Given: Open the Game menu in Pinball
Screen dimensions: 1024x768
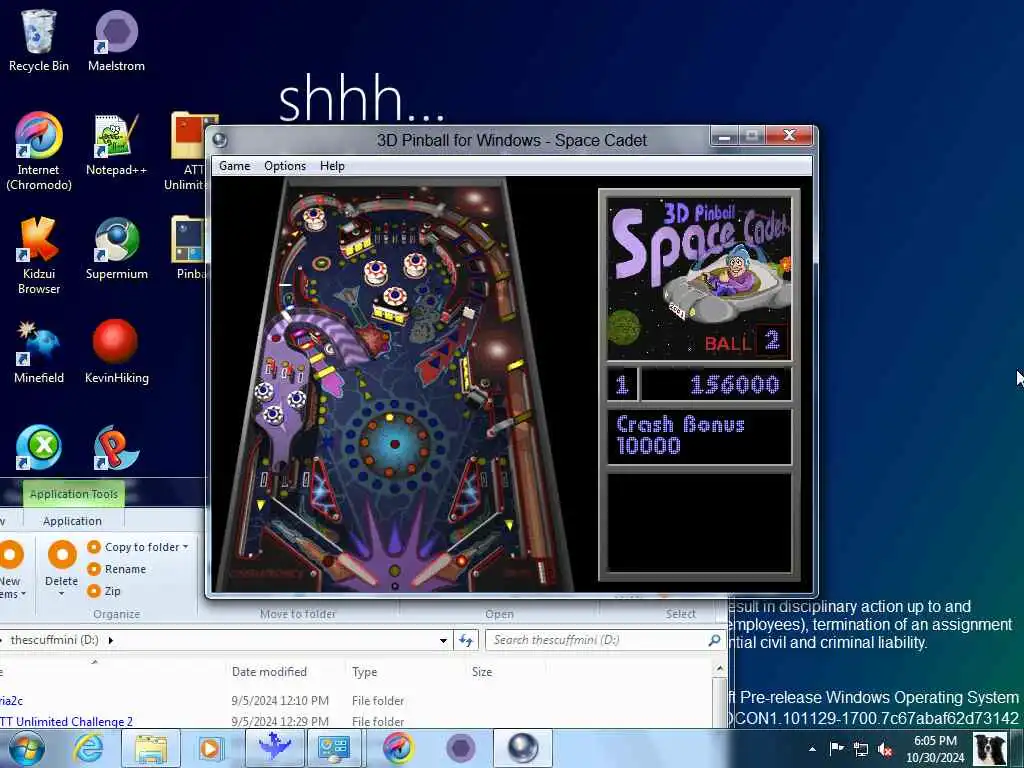Looking at the screenshot, I should tap(234, 166).
